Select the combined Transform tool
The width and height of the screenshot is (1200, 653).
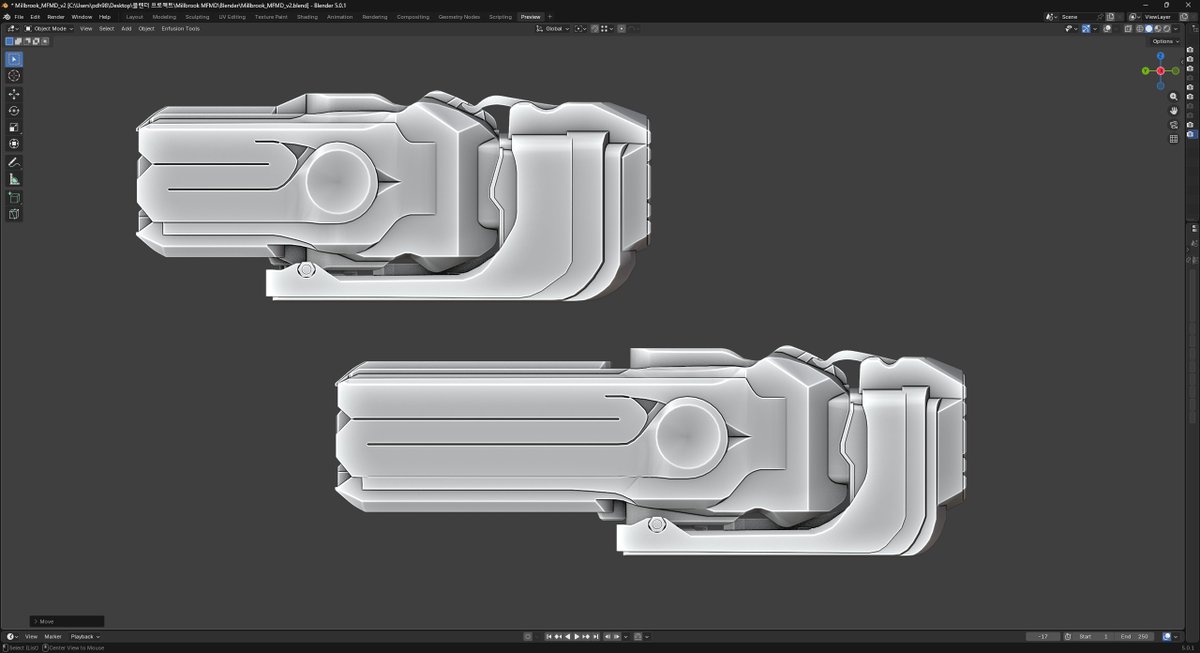[x=14, y=144]
